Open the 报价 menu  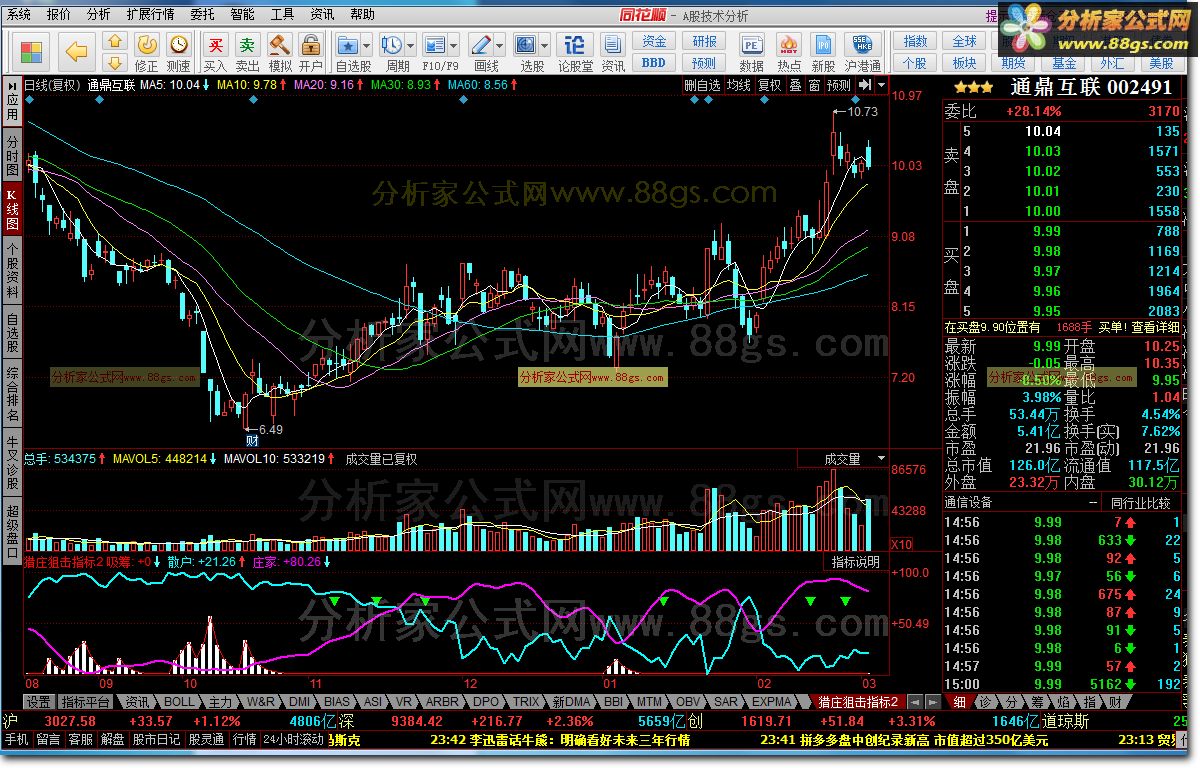[x=59, y=15]
